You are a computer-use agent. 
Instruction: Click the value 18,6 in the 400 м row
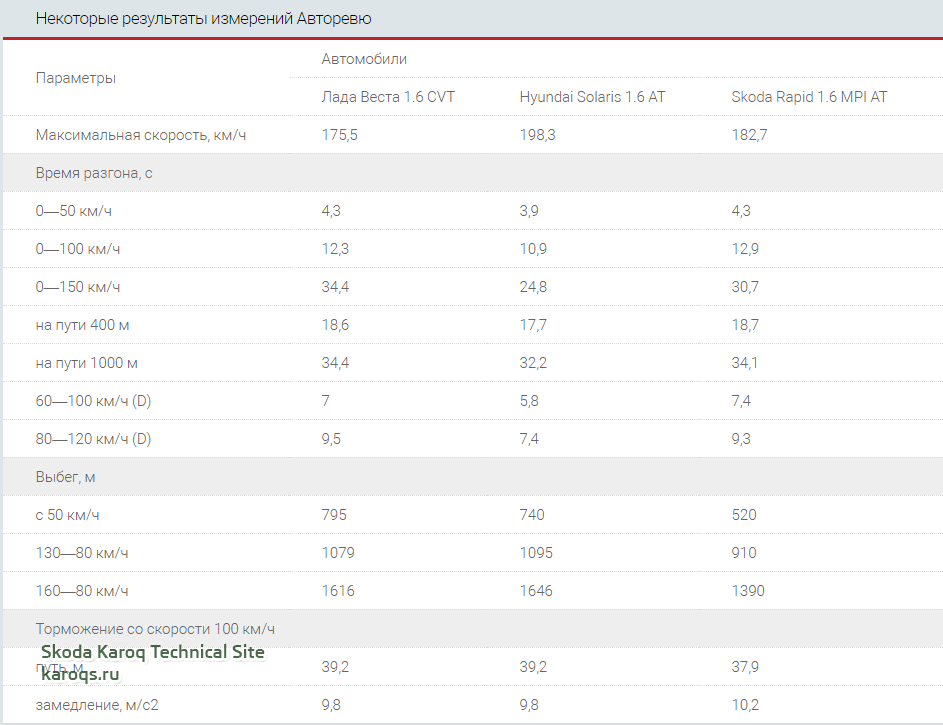coord(334,325)
